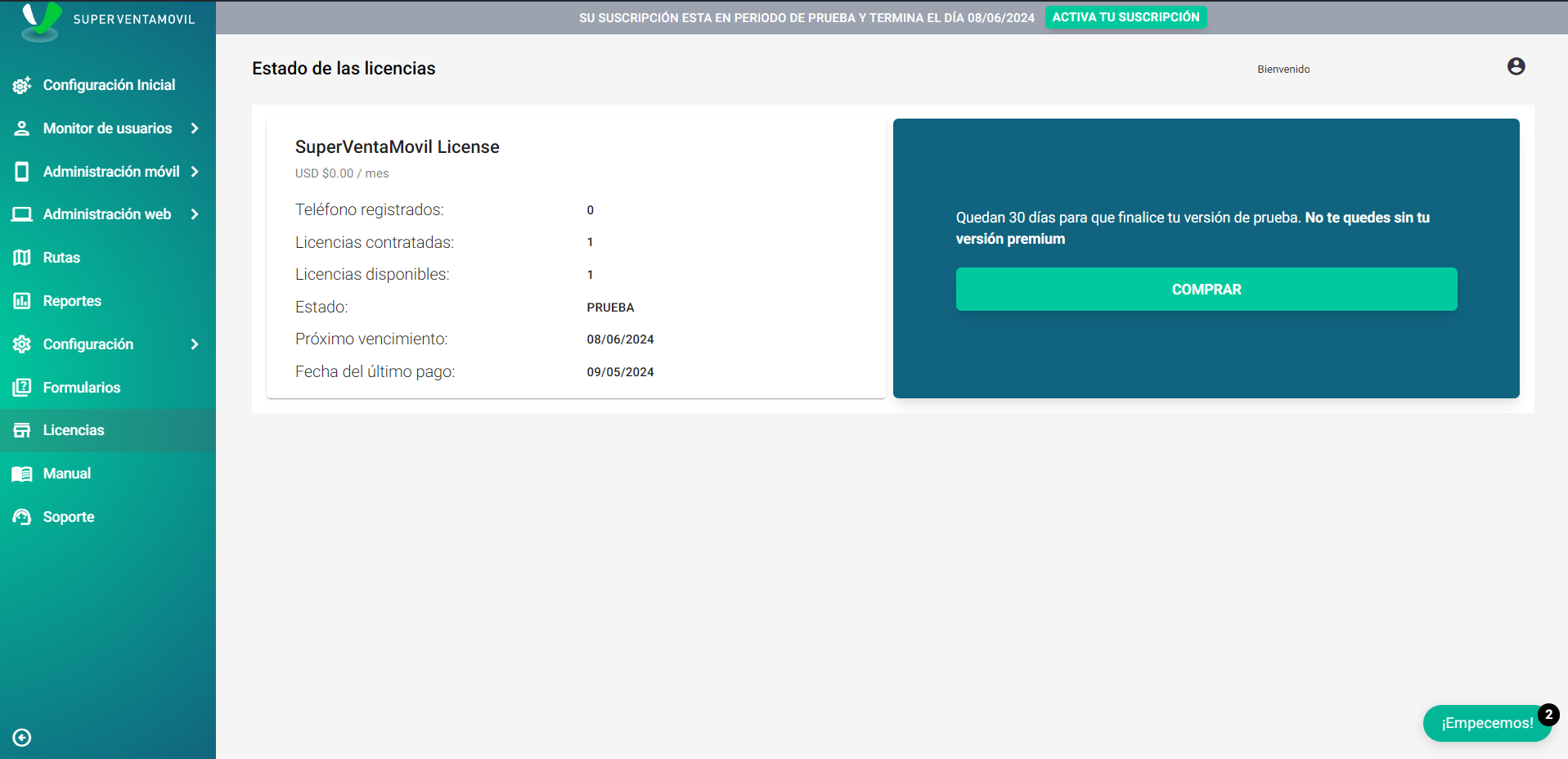Viewport: 1568px width, 759px height.
Task: Click the PRUEBA status value
Action: coord(610,308)
